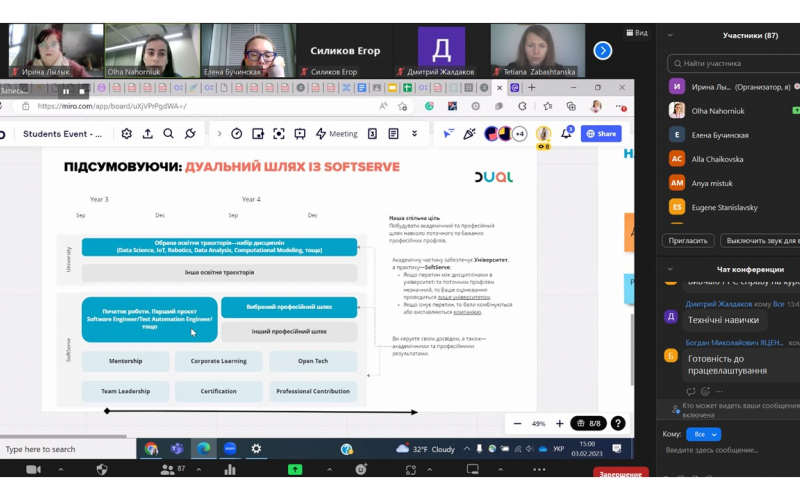This screenshot has width=800, height=500.
Task: Open Miro presentation mode icon
Action: [x=300, y=134]
